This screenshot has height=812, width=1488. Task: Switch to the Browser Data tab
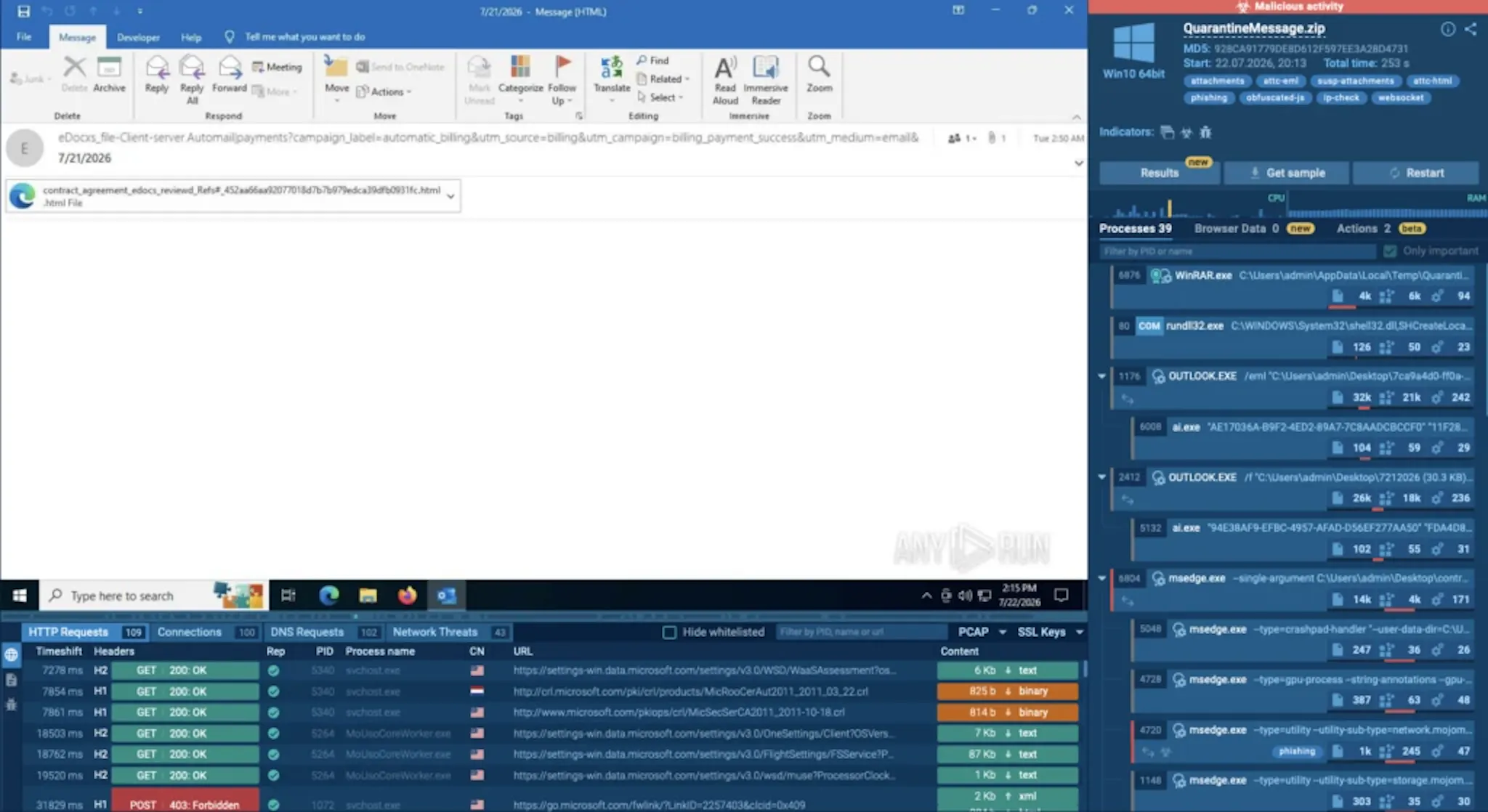[1254, 228]
